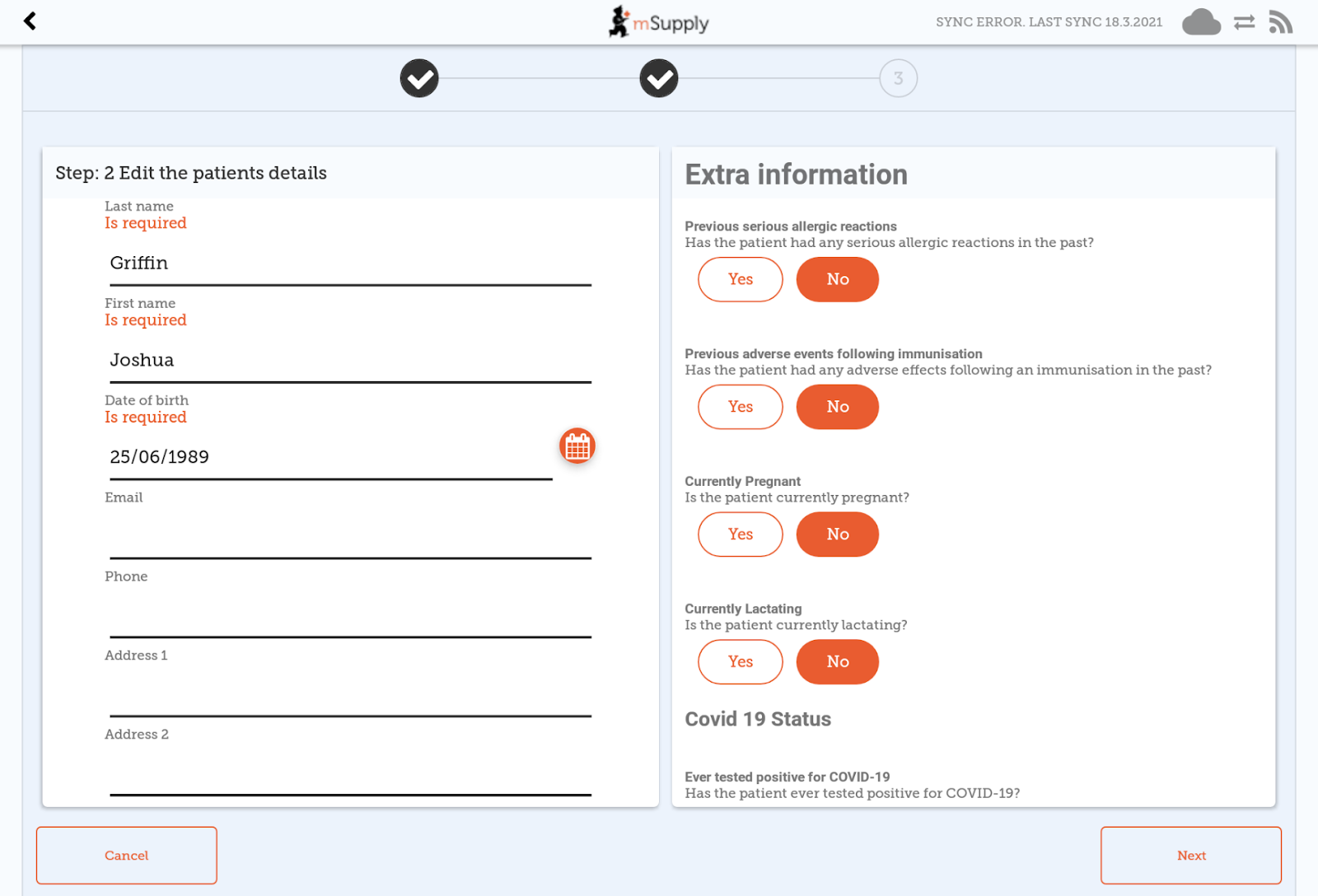Image resolution: width=1318 pixels, height=896 pixels.
Task: Edit the Last name field containing Griffin
Action: (350, 264)
